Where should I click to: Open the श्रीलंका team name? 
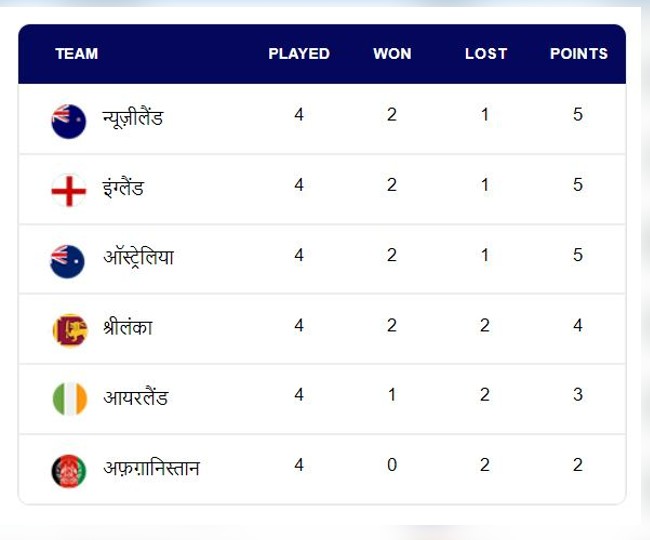point(128,327)
